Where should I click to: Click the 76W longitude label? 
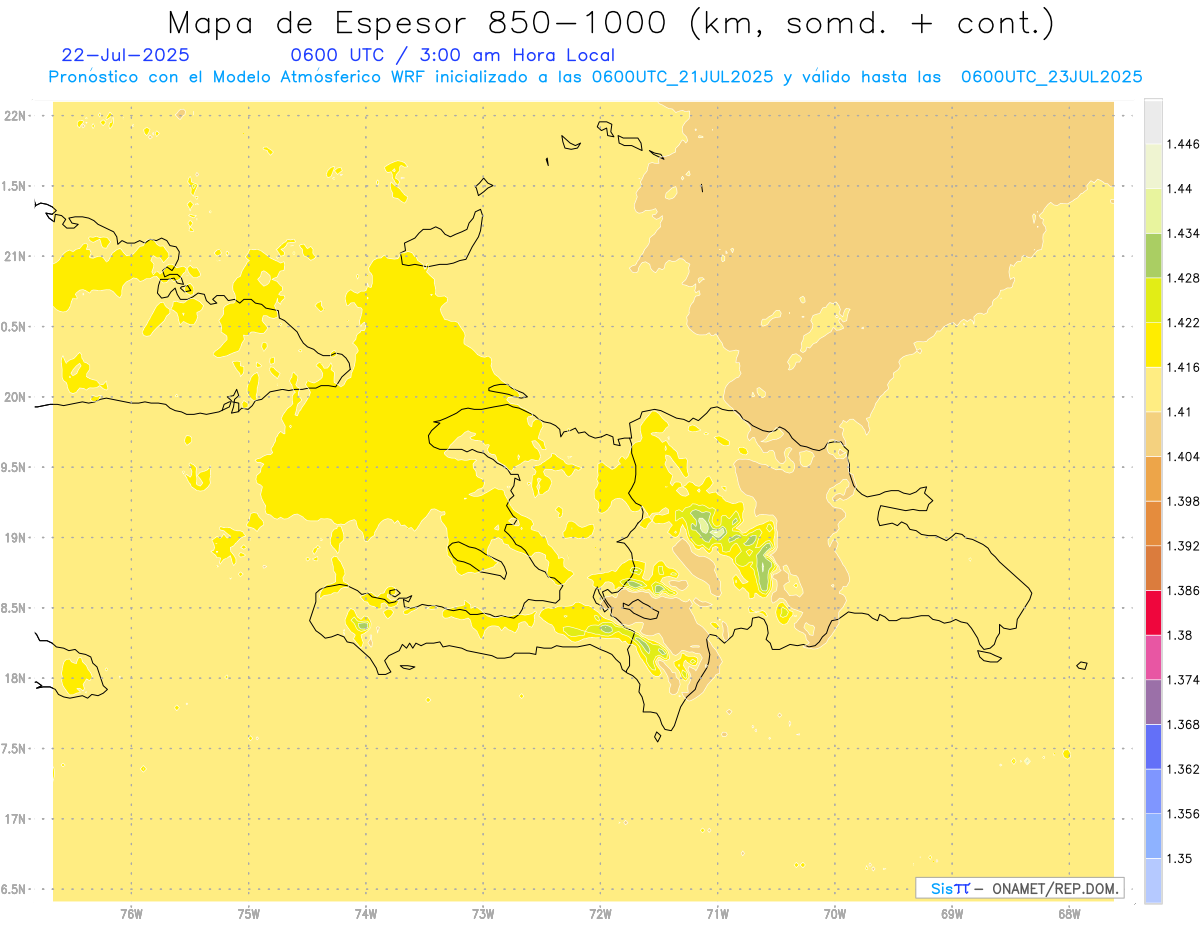(131, 914)
